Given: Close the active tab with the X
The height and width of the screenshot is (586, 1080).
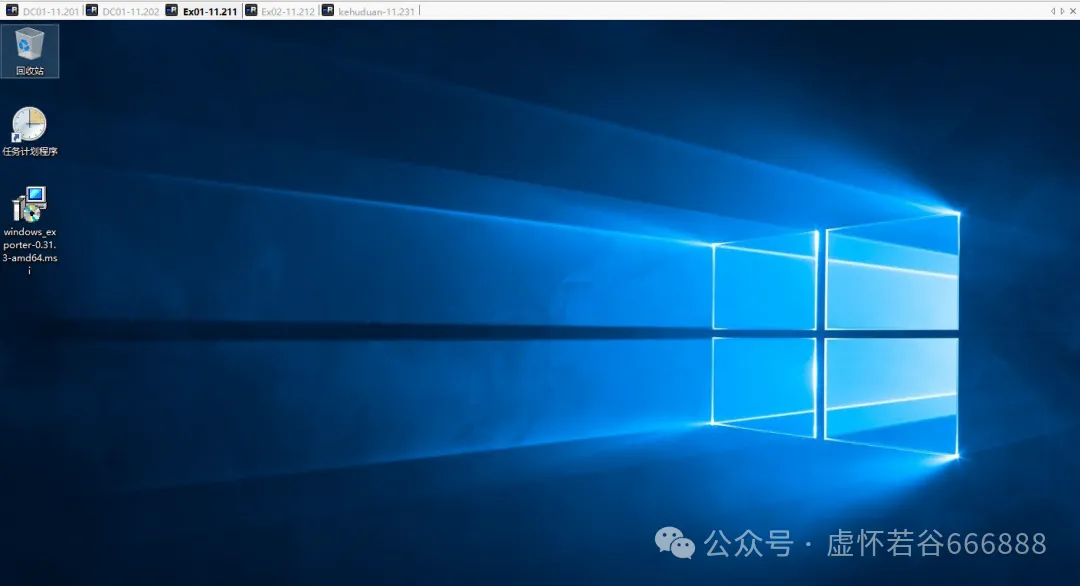Looking at the screenshot, I should click(x=1073, y=11).
